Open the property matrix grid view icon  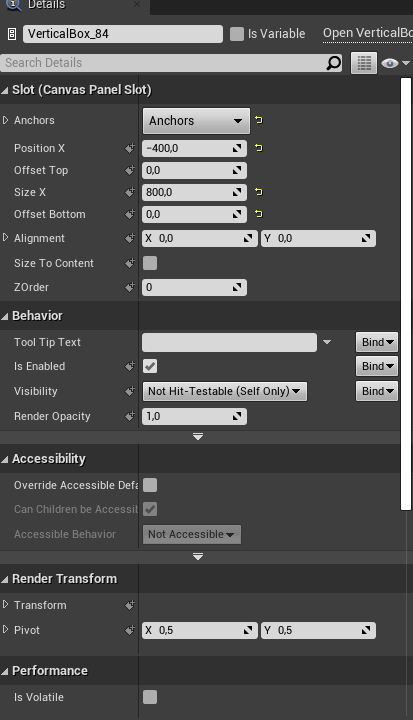click(364, 63)
